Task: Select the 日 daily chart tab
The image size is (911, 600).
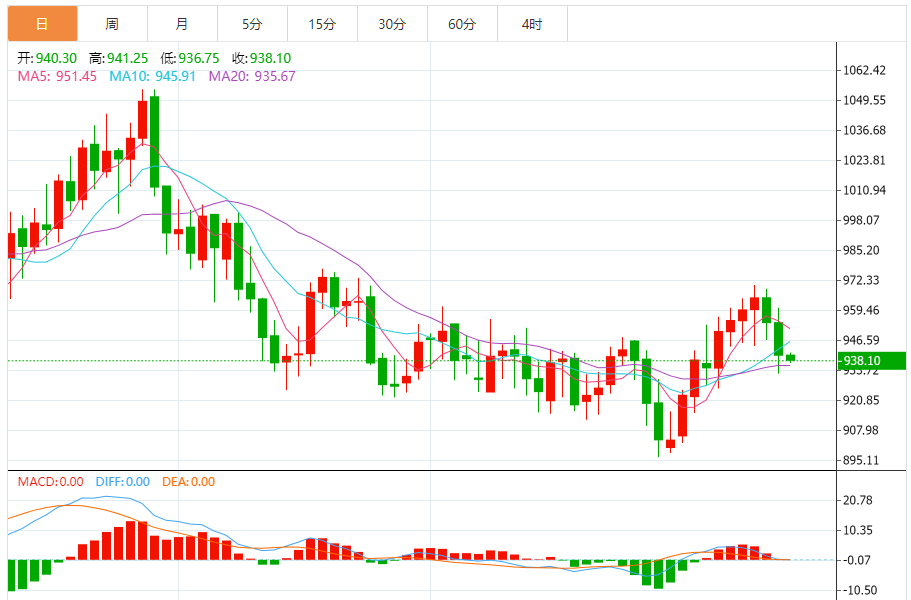Action: [42, 24]
